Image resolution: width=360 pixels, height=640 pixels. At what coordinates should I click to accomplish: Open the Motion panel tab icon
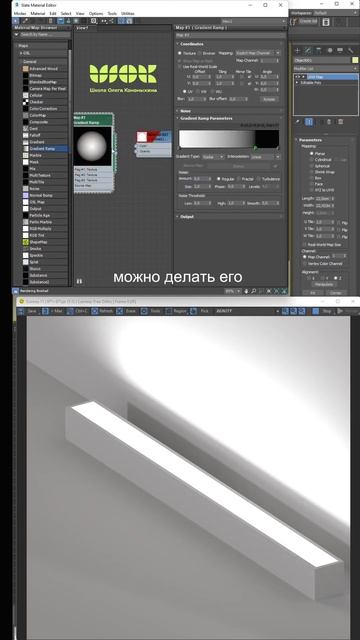click(x=329, y=51)
